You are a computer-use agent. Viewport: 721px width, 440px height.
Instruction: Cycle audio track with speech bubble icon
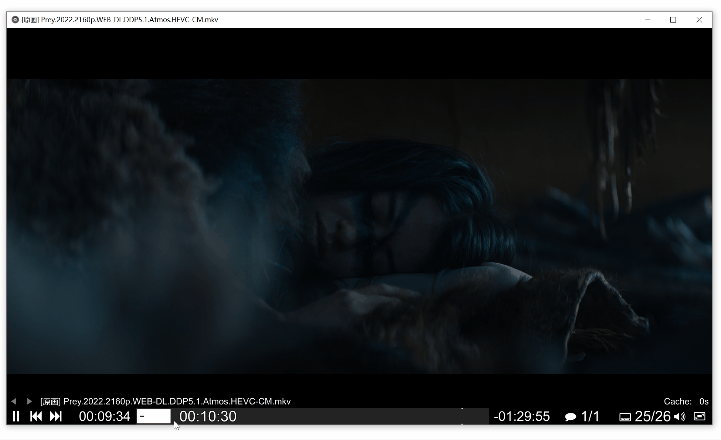570,417
